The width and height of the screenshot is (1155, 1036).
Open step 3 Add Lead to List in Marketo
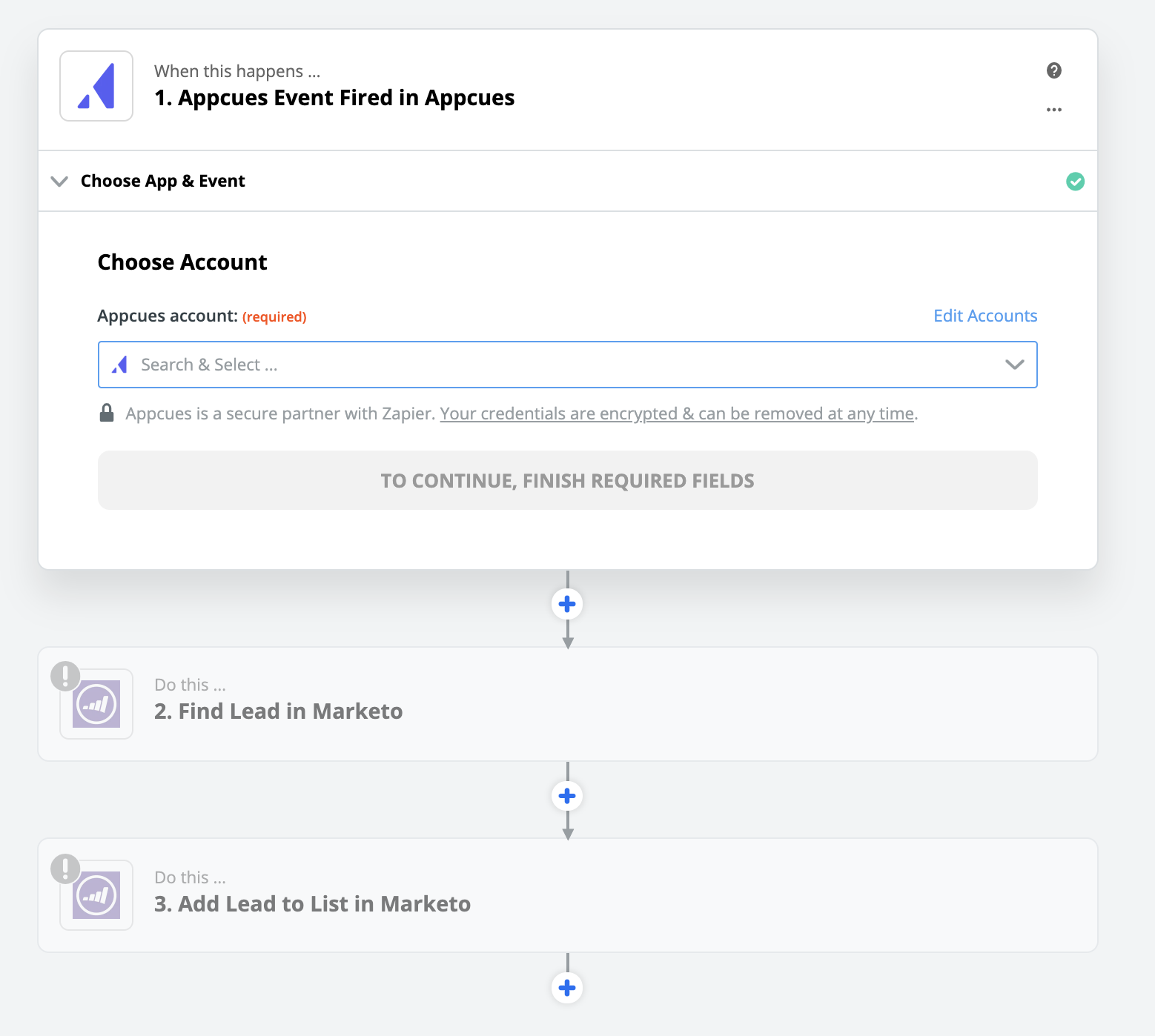(x=567, y=895)
